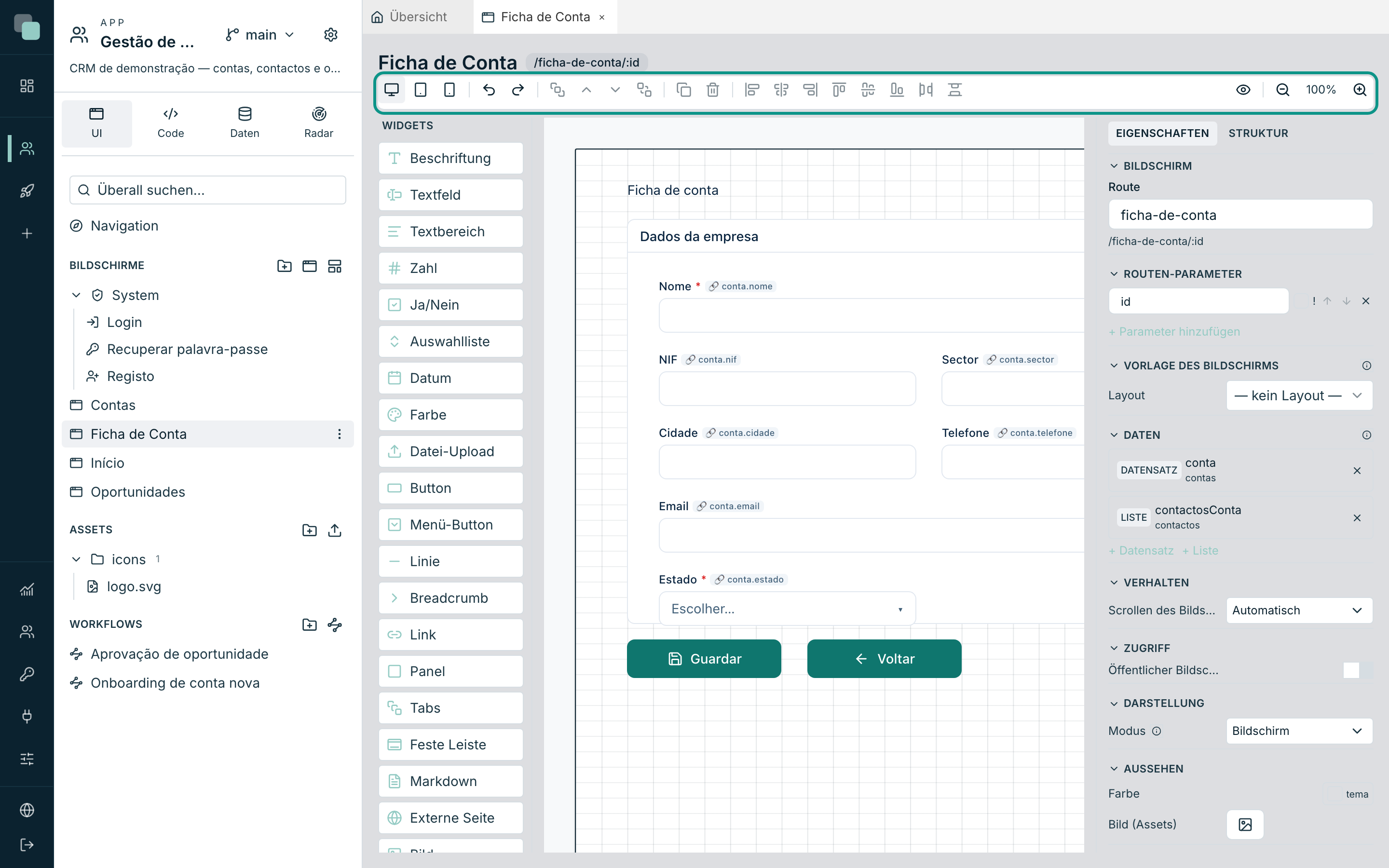Image resolution: width=1389 pixels, height=868 pixels.
Task: Switch to tablet preview device icon
Action: (x=420, y=90)
